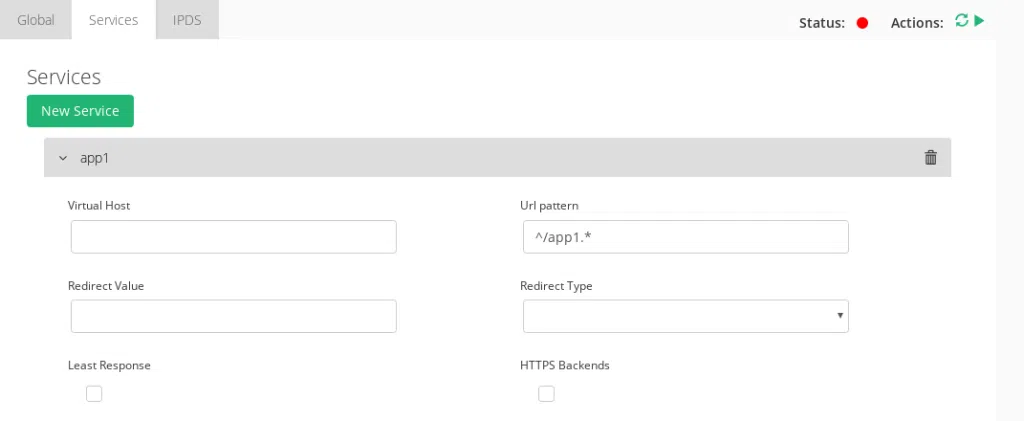
Task: Tick the HTTPS Backends checkbox
Action: click(546, 394)
